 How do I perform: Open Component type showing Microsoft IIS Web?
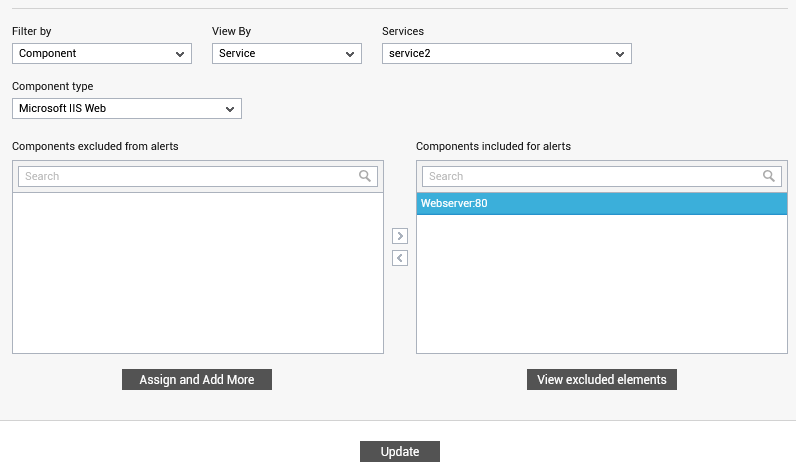click(126, 108)
